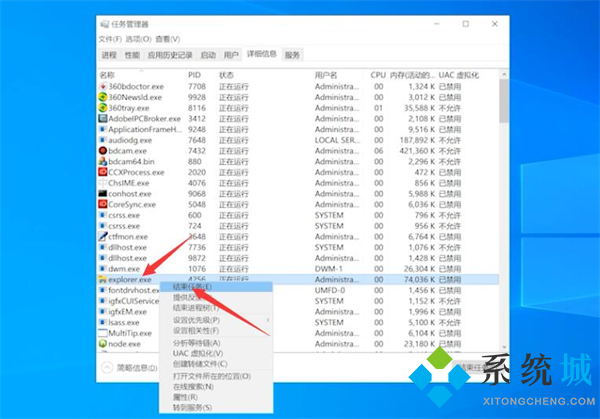Viewport: 600px width, 419px height.
Task: Switch to the 服务 tab
Action: (x=292, y=55)
